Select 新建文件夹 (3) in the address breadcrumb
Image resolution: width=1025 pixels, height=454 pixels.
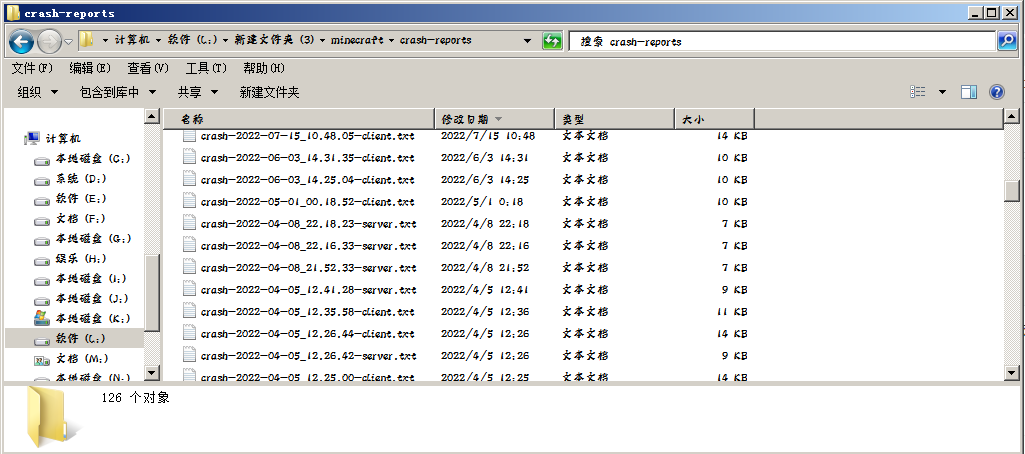click(x=275, y=40)
